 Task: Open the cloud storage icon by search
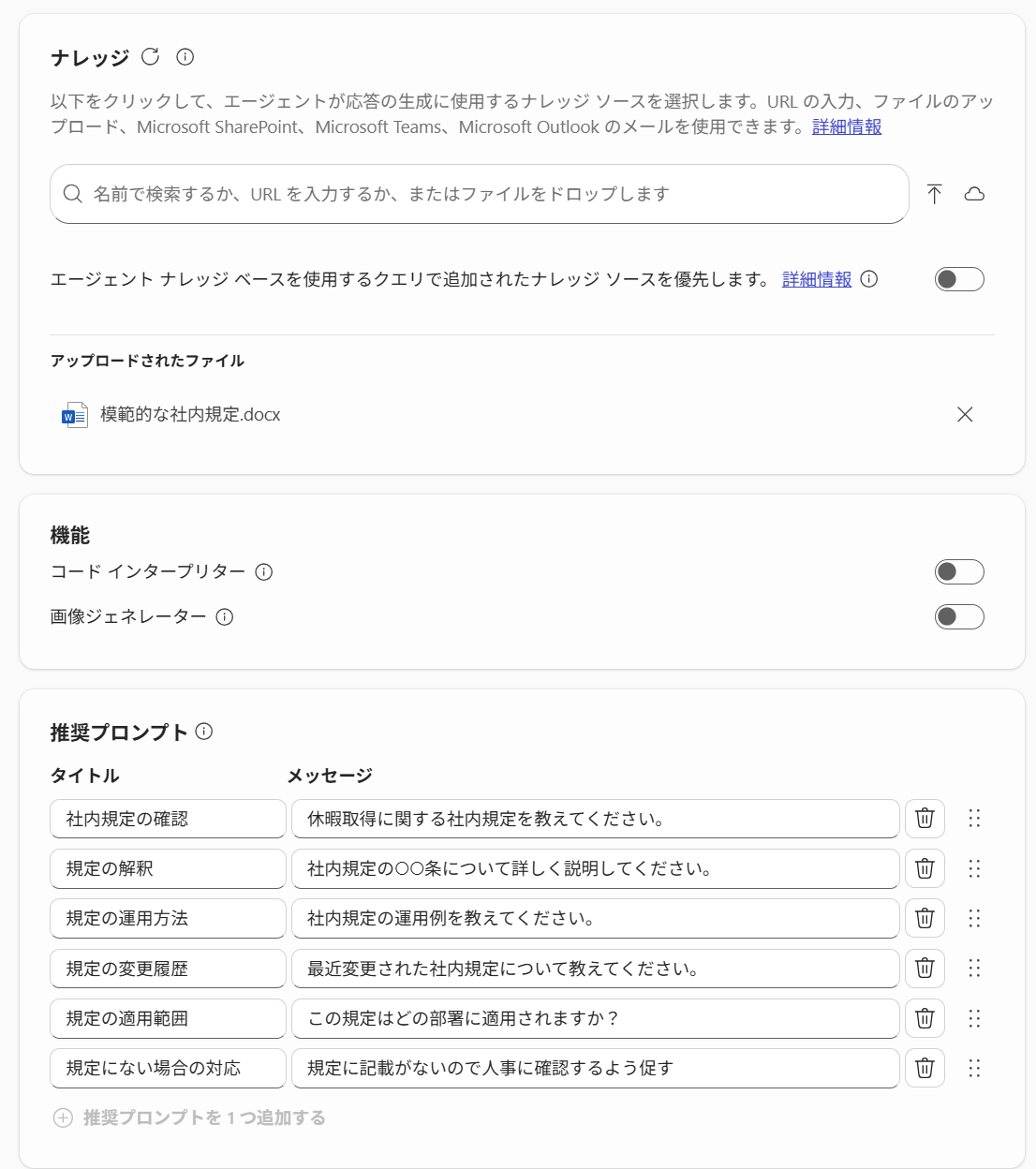pyautogui.click(x=974, y=194)
